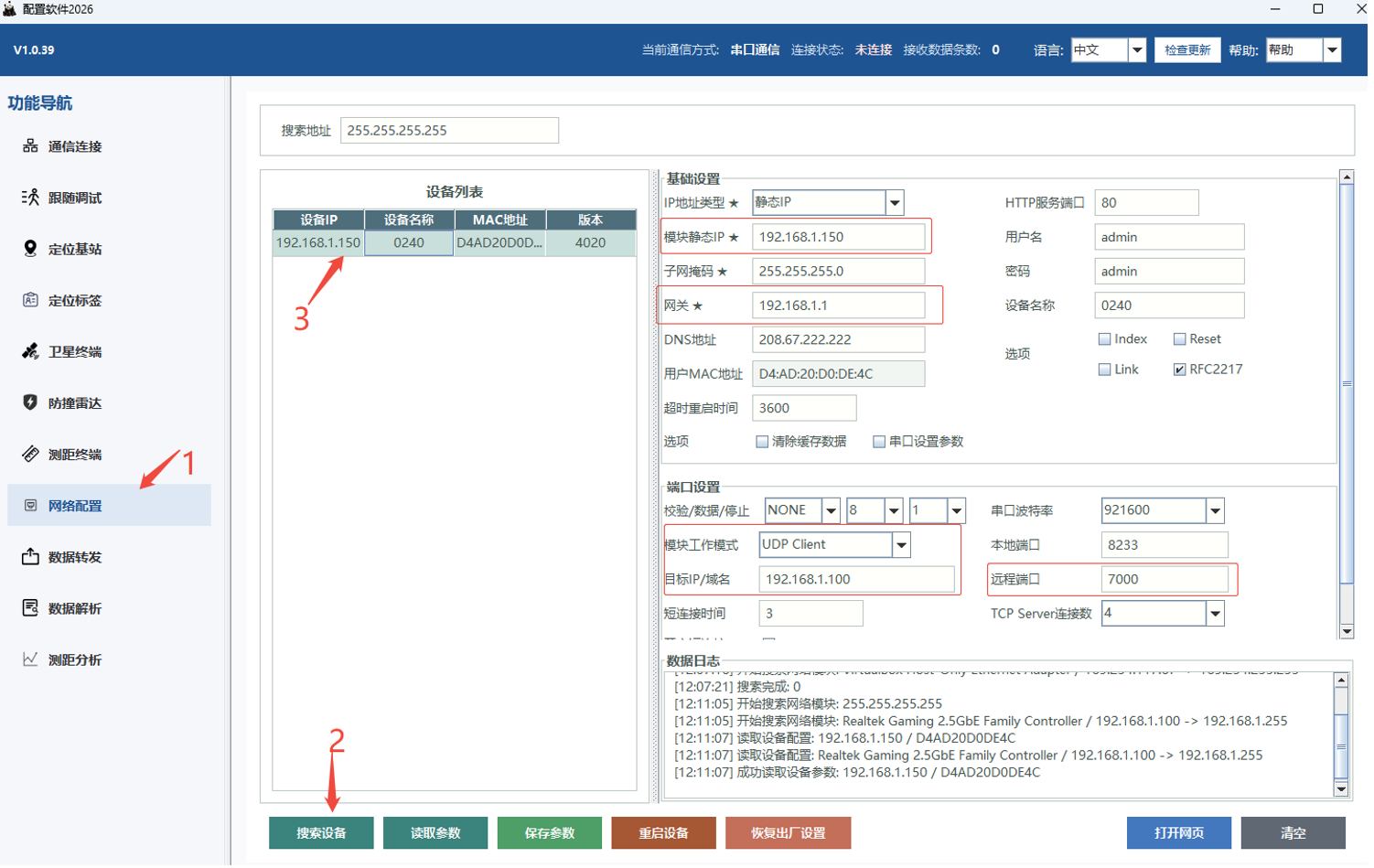This screenshot has width=1374, height=868.
Task: Click the 重启设备 button
Action: coord(663,833)
